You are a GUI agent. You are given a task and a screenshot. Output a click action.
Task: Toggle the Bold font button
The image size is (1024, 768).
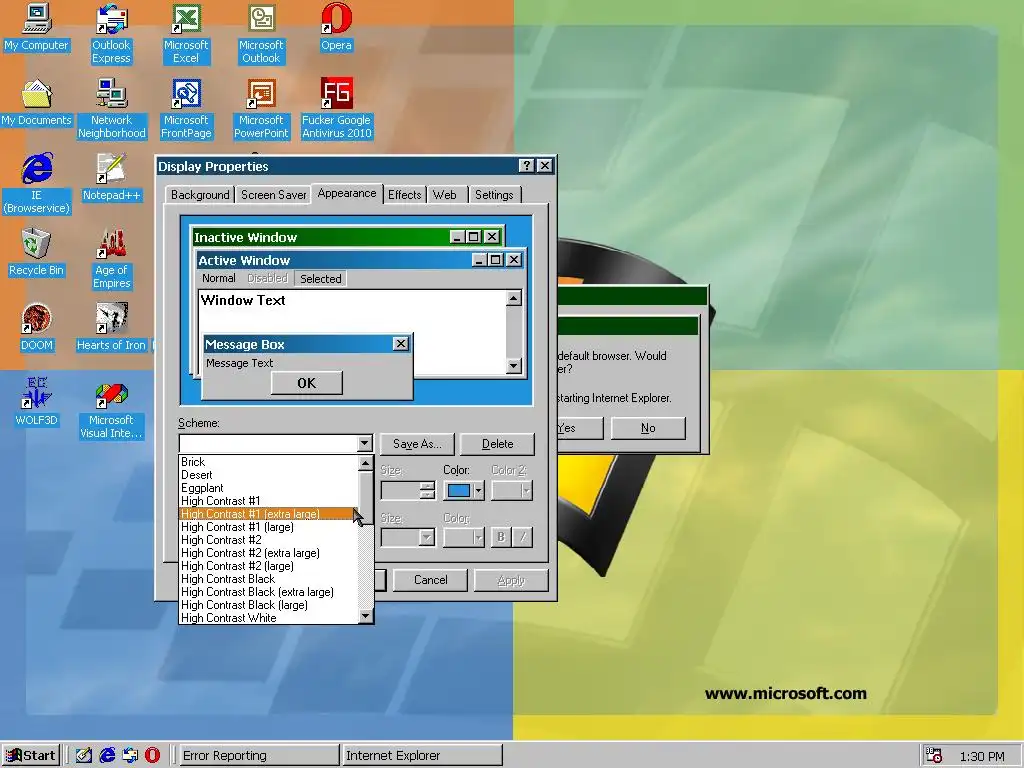click(501, 537)
